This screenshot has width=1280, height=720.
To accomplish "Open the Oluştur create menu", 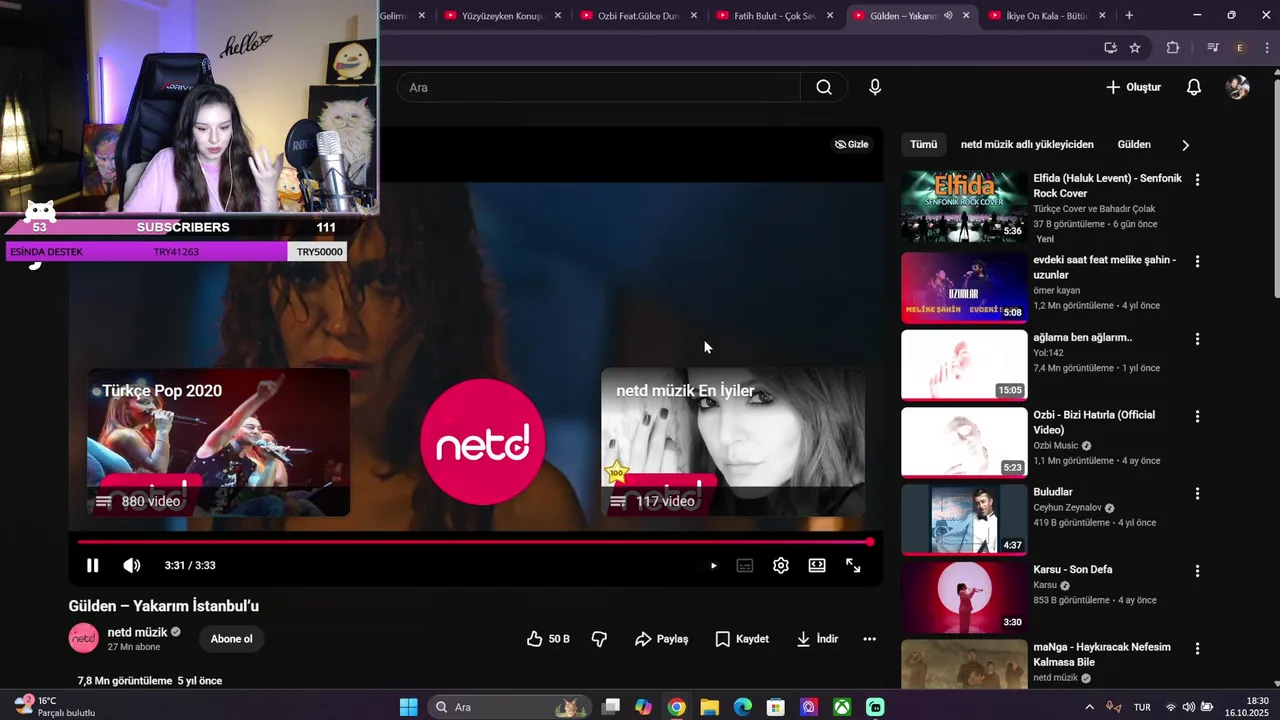I will pos(1133,87).
